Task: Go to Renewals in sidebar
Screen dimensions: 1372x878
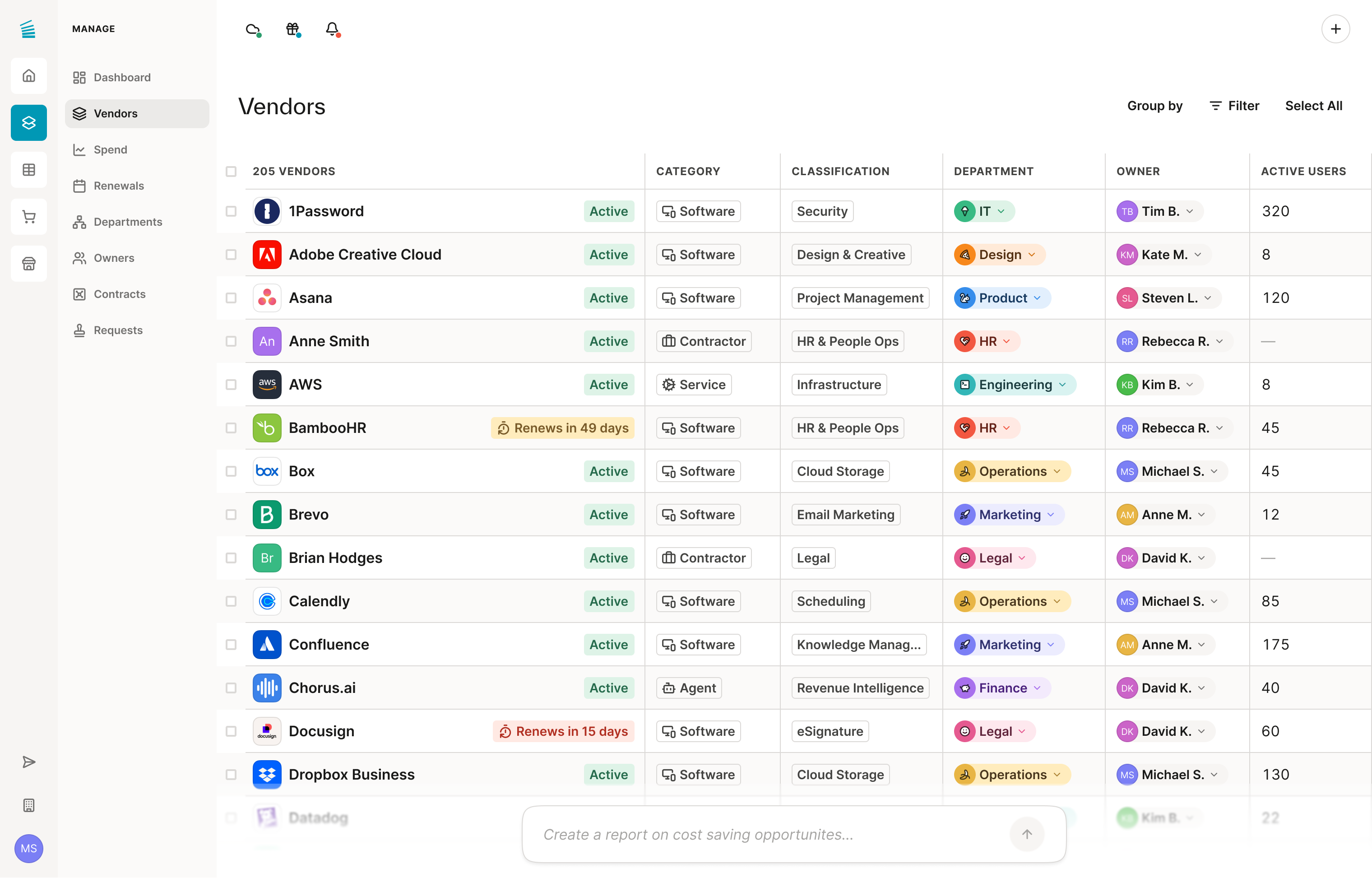Action: click(119, 186)
